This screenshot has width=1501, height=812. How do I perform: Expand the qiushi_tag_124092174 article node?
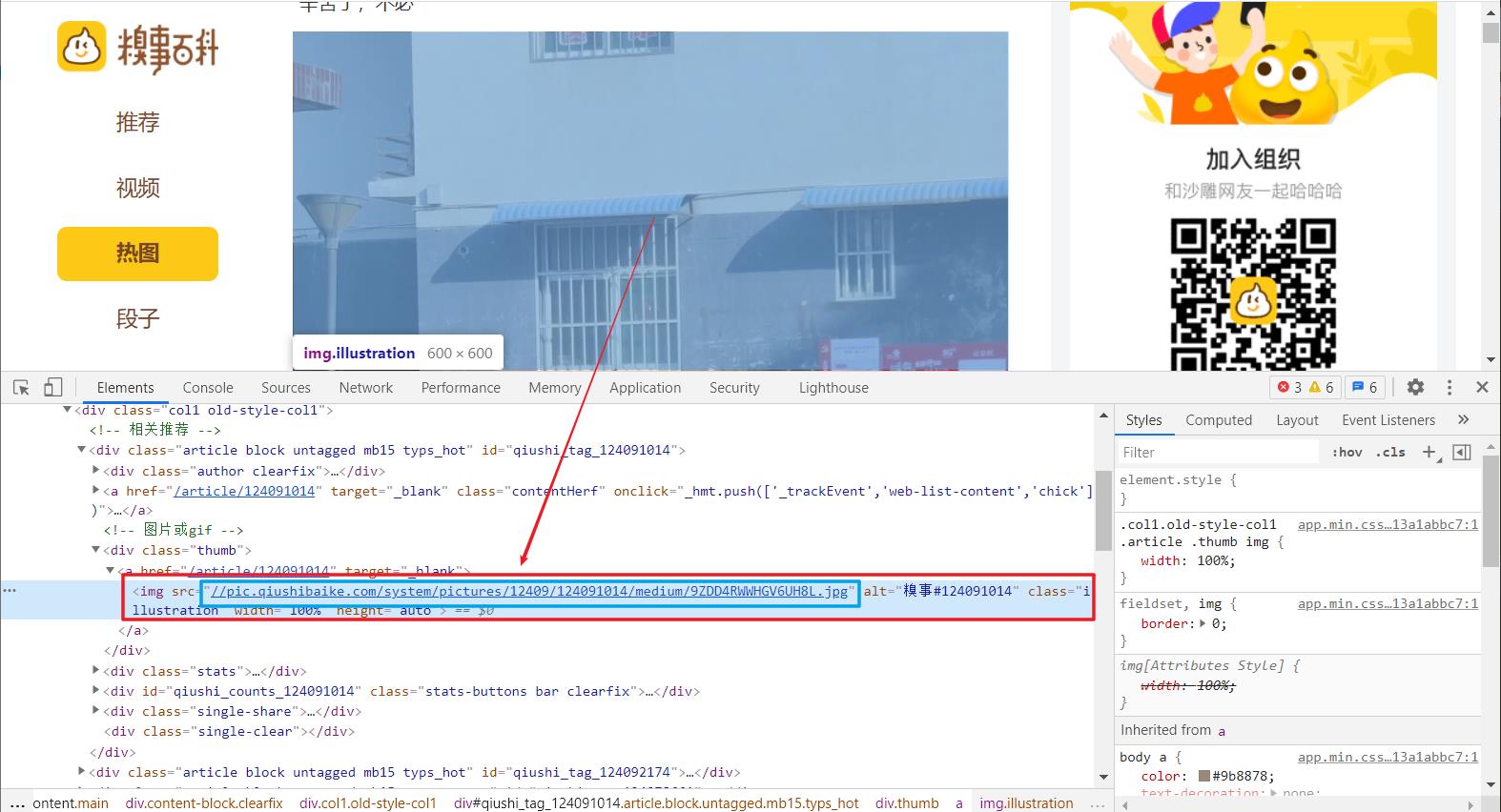(x=81, y=771)
